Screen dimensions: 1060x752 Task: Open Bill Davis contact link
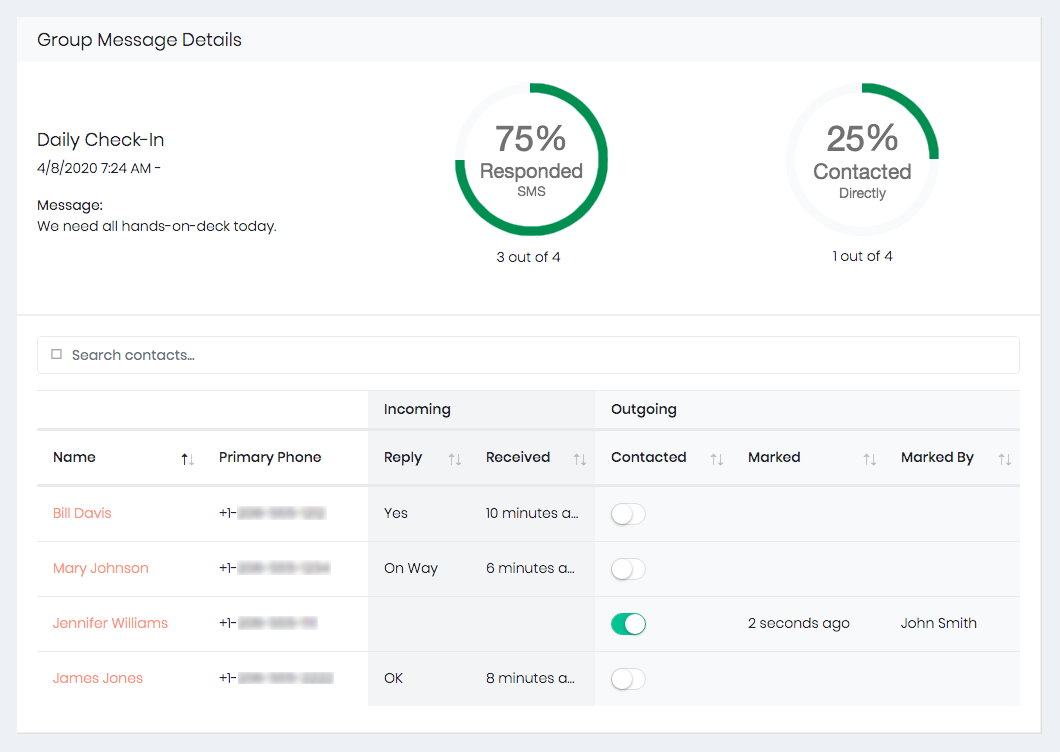[82, 513]
